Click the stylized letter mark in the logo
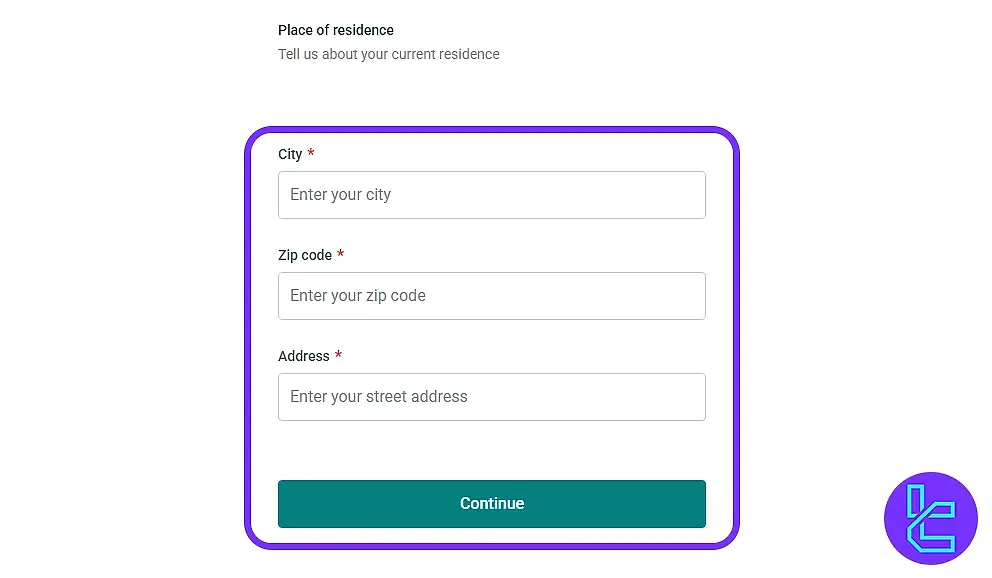The height and width of the screenshot is (578, 992). tap(930, 519)
